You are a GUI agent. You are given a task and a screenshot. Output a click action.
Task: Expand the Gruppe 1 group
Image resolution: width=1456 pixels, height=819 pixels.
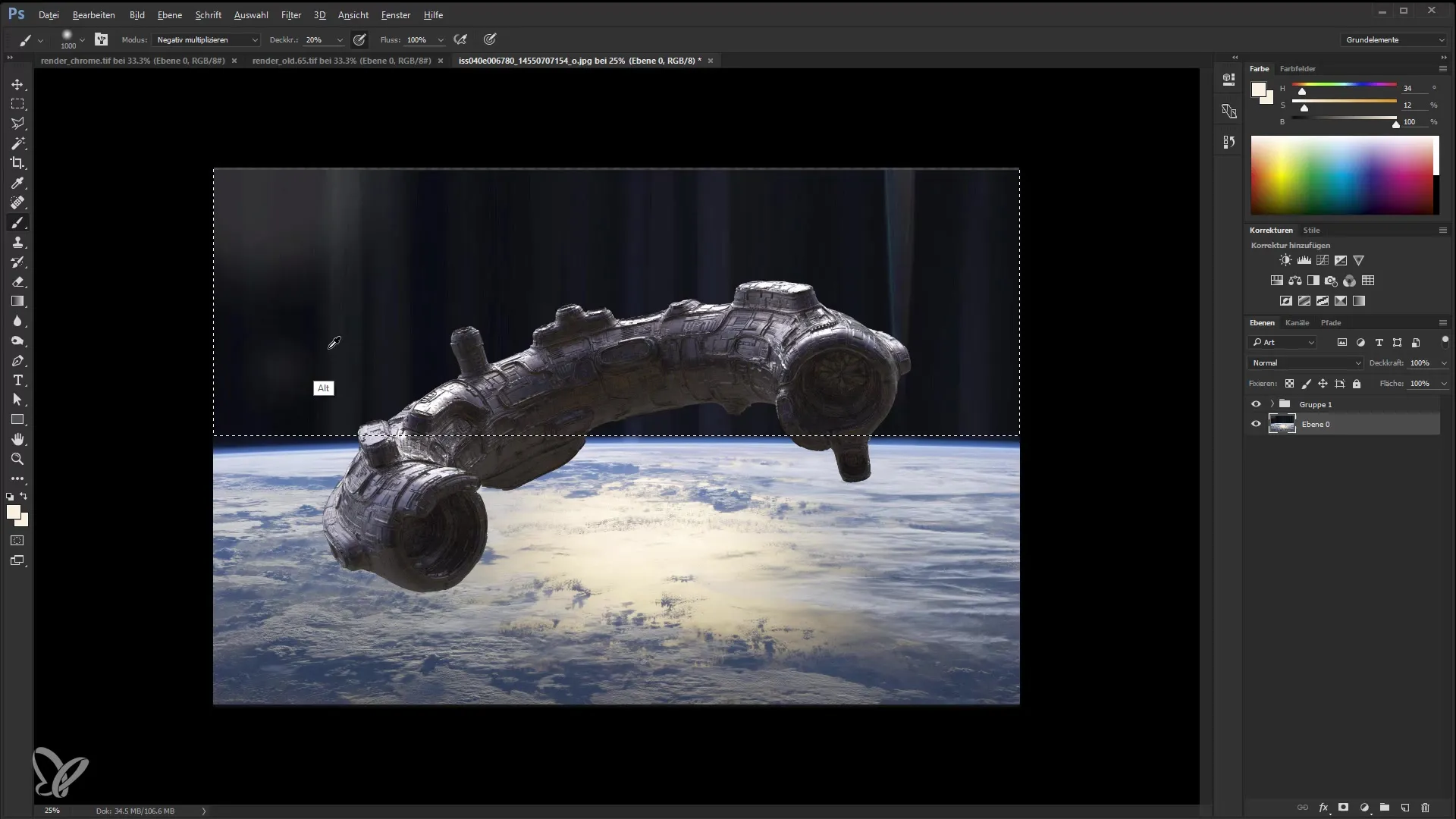1272,404
